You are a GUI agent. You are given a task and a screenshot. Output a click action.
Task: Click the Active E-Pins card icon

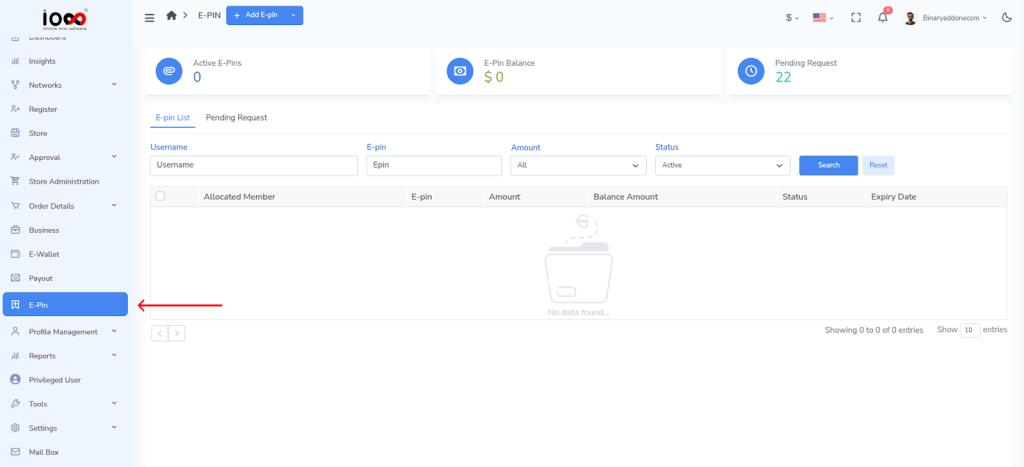click(169, 71)
